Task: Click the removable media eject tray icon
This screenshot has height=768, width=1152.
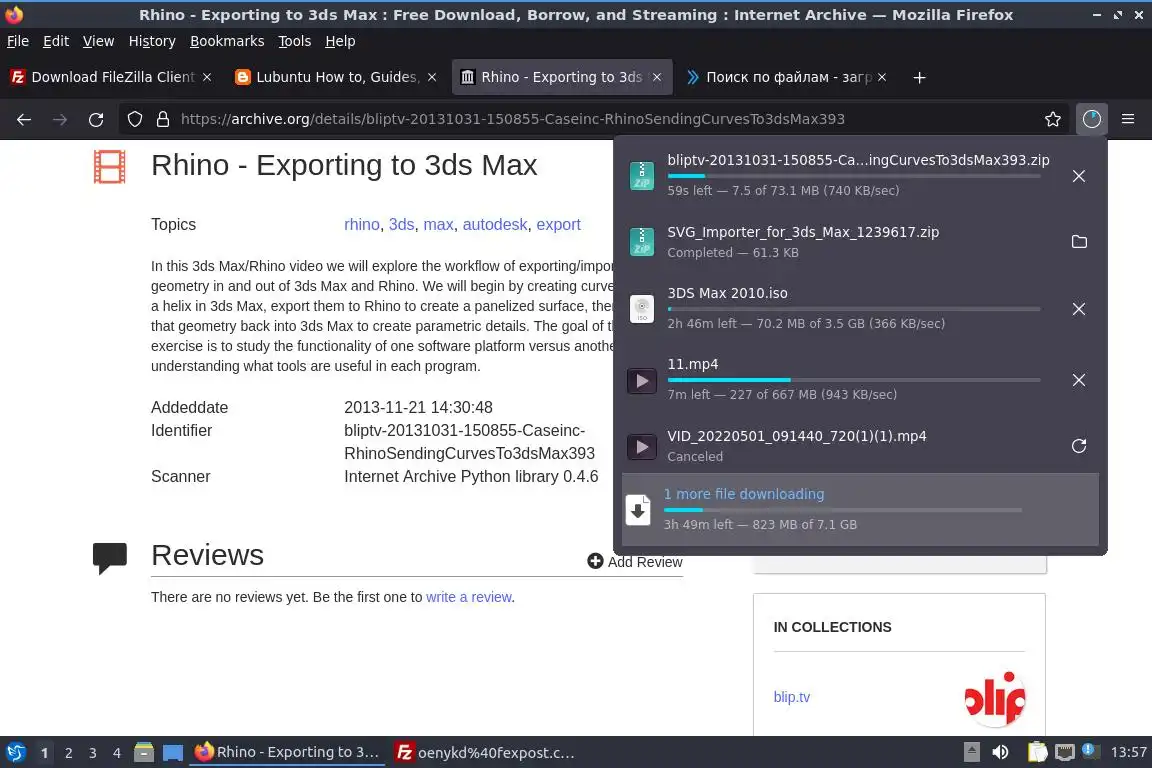Action: 971,752
